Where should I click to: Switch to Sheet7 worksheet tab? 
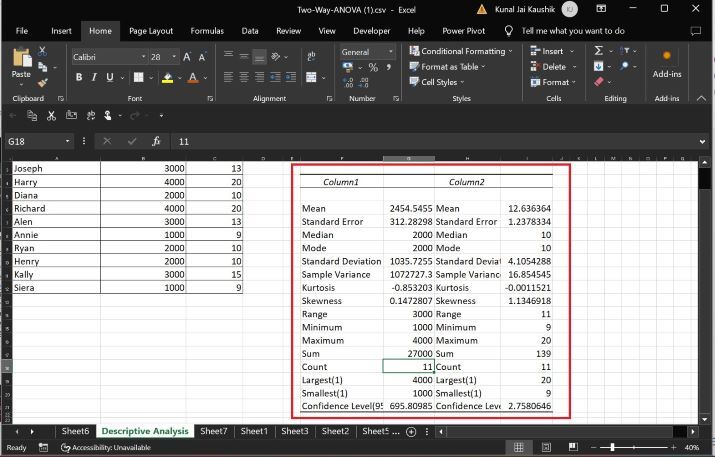pyautogui.click(x=213, y=431)
